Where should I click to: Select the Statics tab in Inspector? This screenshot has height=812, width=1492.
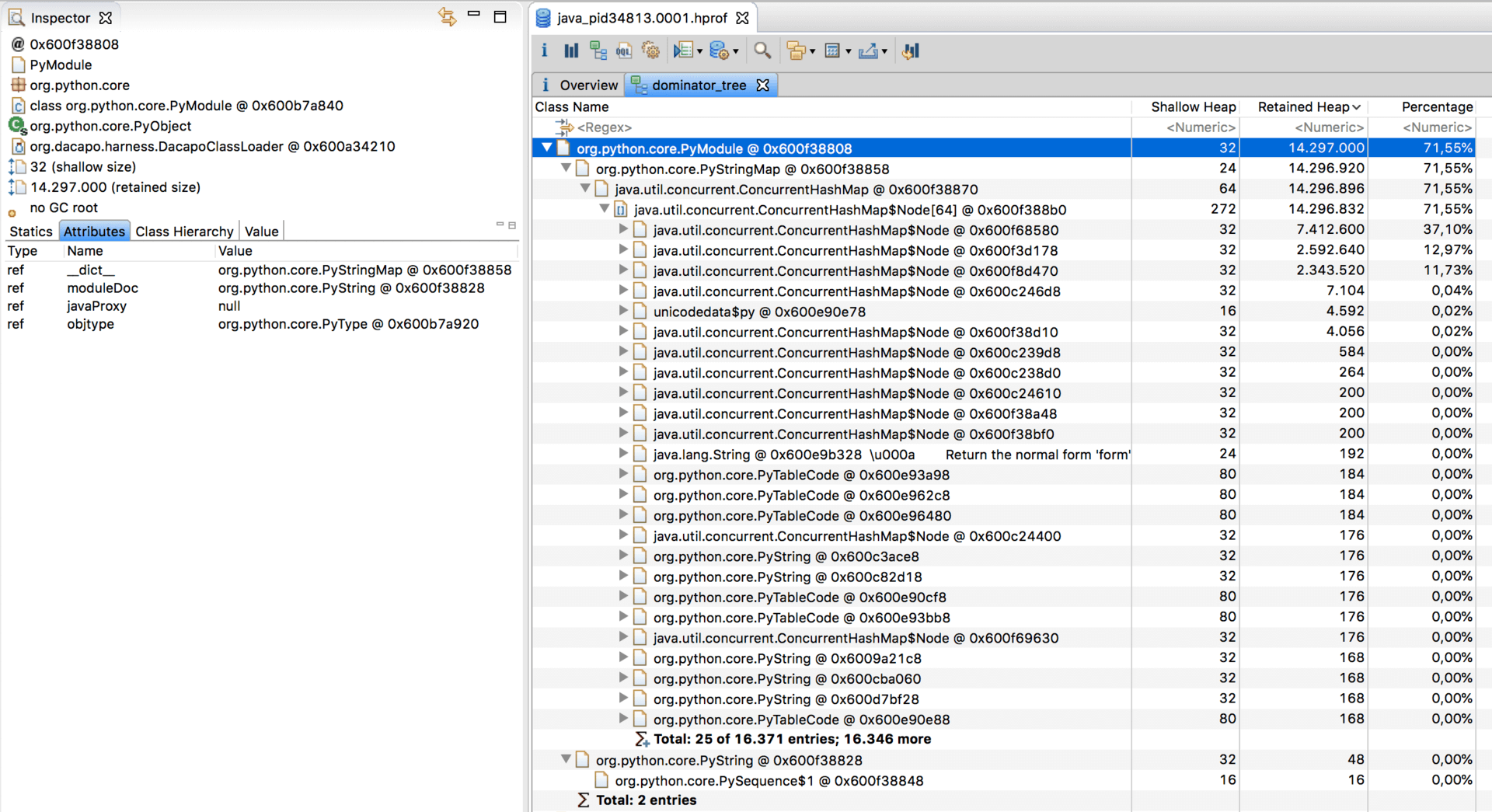point(31,231)
